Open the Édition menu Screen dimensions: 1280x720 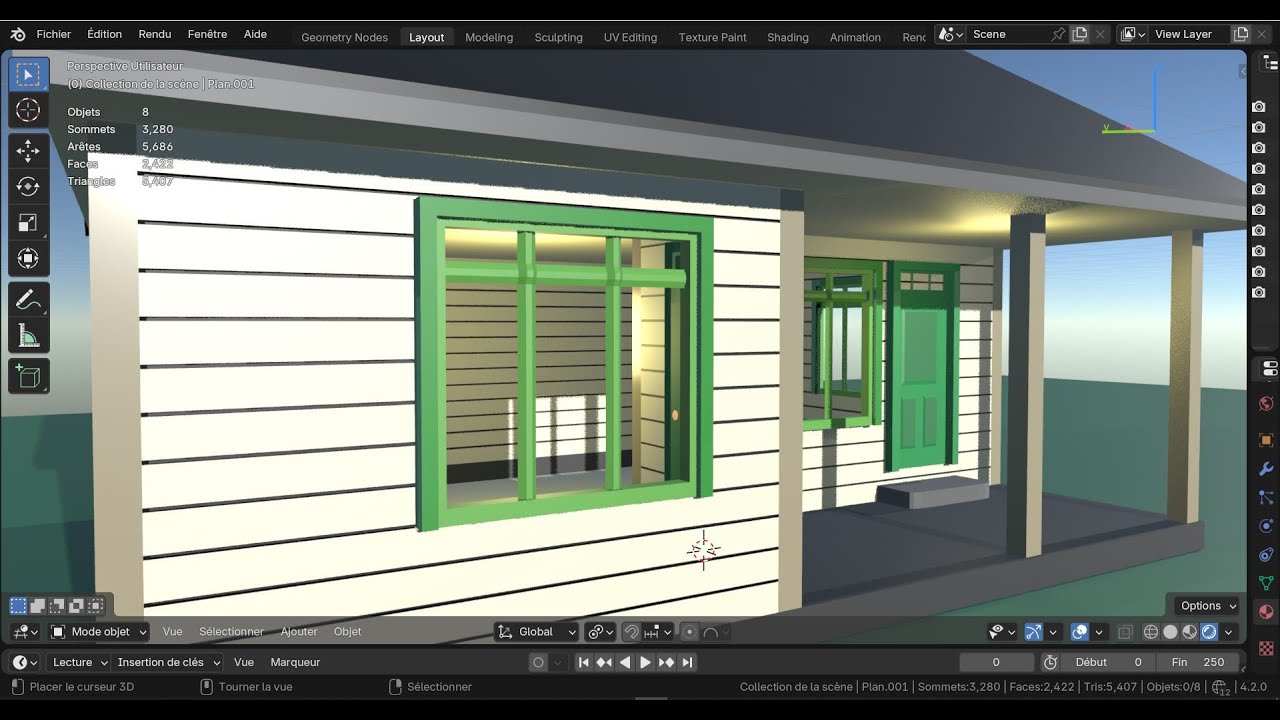(x=104, y=34)
